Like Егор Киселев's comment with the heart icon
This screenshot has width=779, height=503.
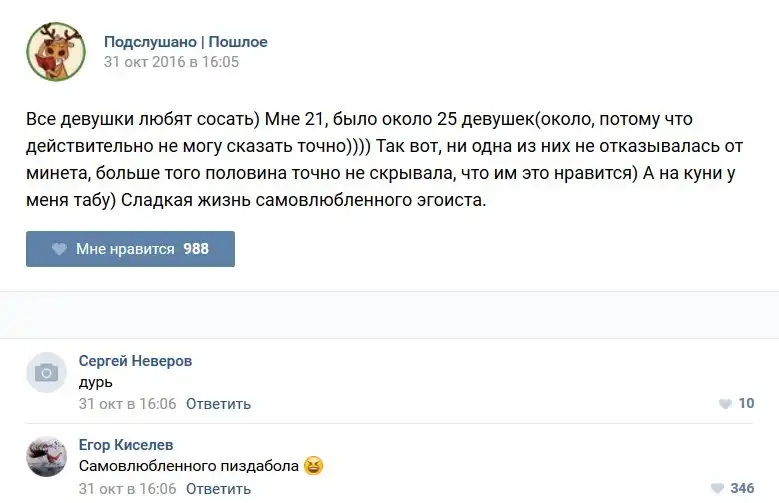coord(716,489)
